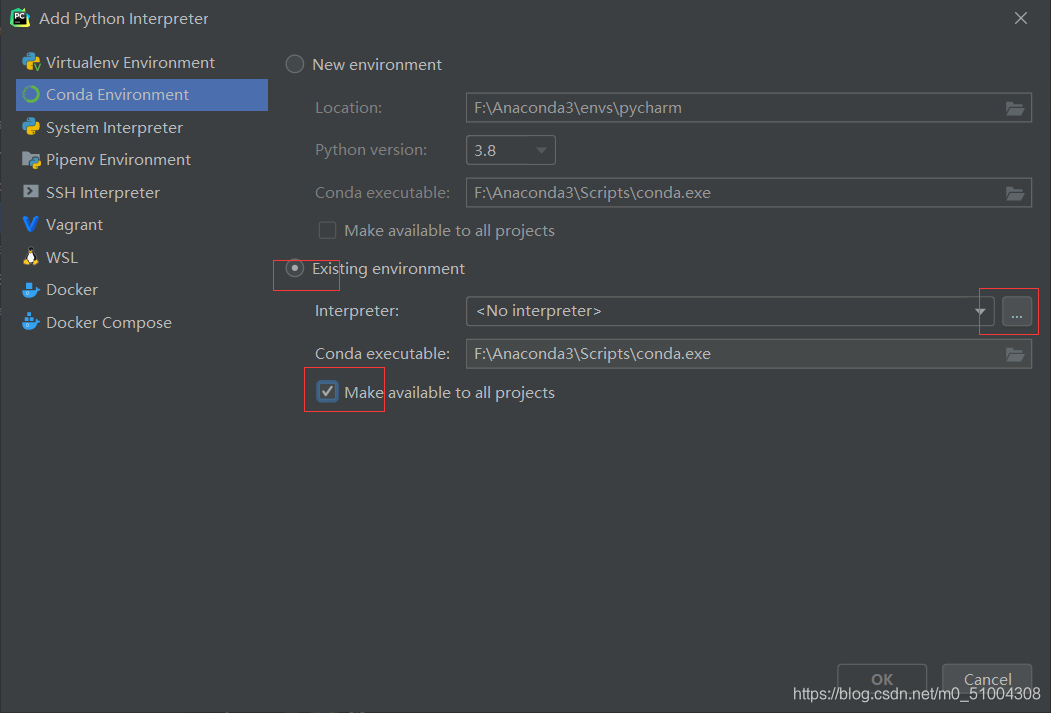Image resolution: width=1051 pixels, height=713 pixels.
Task: Select Virtualenv Environment in sidebar
Action: pyautogui.click(x=141, y=62)
